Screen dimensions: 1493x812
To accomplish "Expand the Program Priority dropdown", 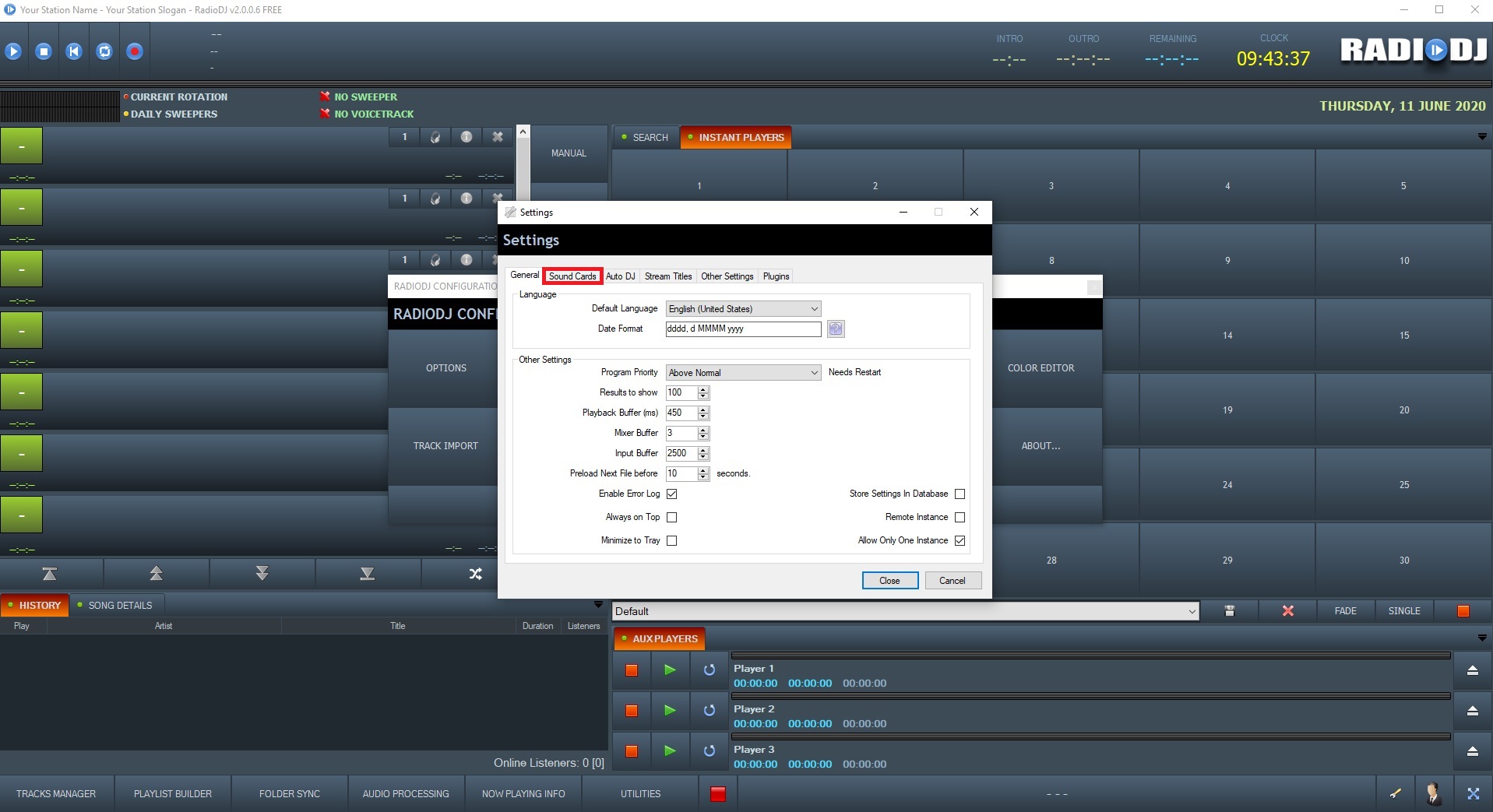I will click(743, 373).
